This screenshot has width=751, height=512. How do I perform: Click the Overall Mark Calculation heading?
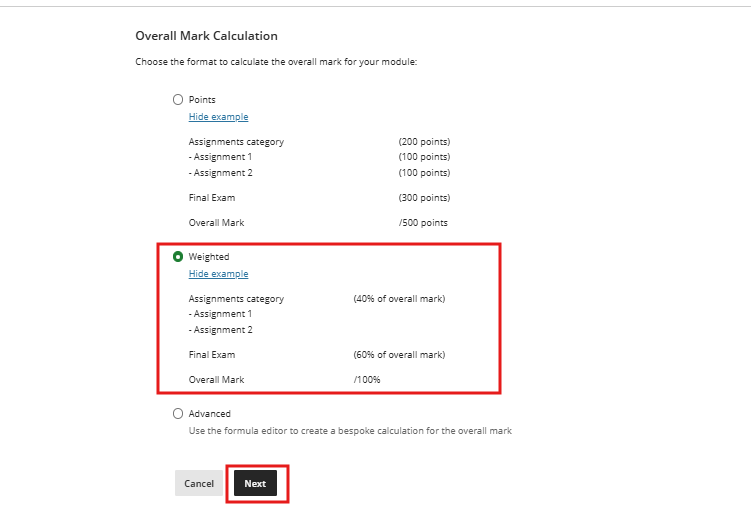[206, 36]
